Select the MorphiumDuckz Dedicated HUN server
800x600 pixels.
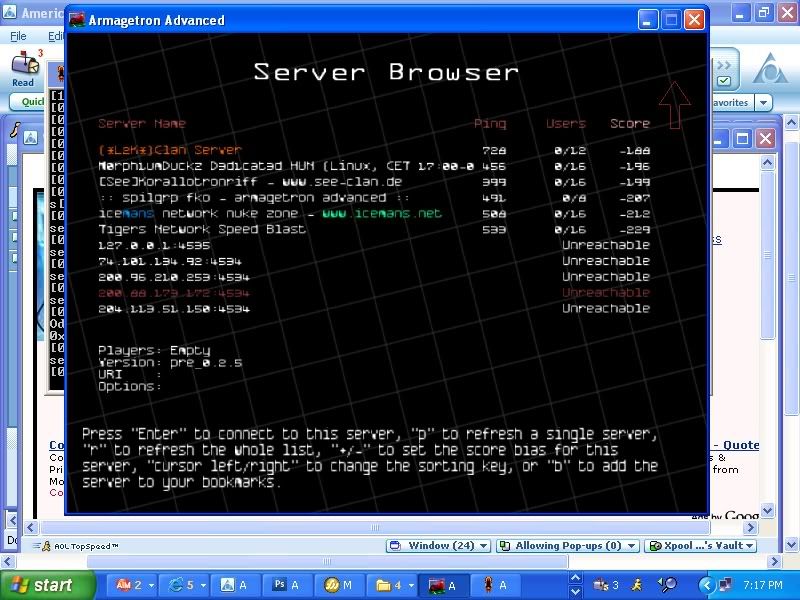374,166
